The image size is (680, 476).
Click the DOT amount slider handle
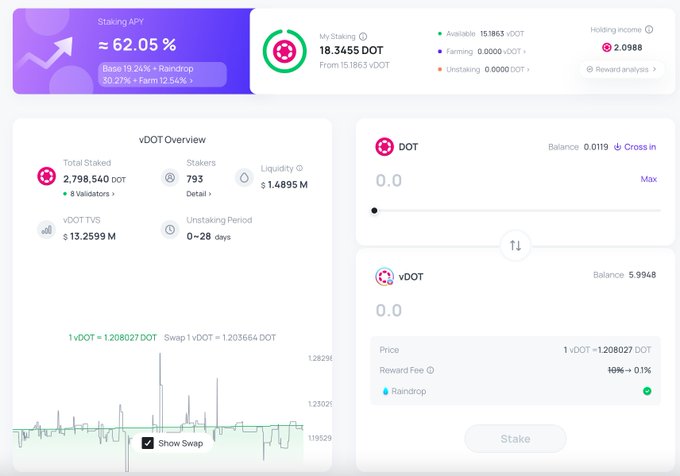(x=374, y=211)
